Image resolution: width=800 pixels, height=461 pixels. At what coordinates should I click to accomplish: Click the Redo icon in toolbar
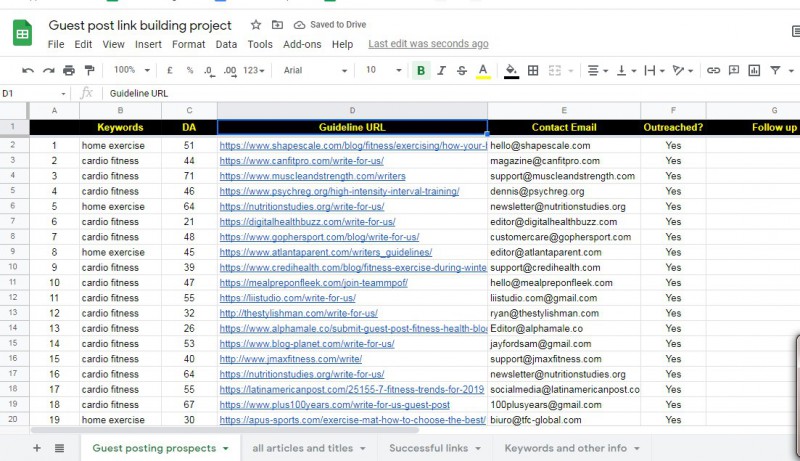click(x=48, y=70)
